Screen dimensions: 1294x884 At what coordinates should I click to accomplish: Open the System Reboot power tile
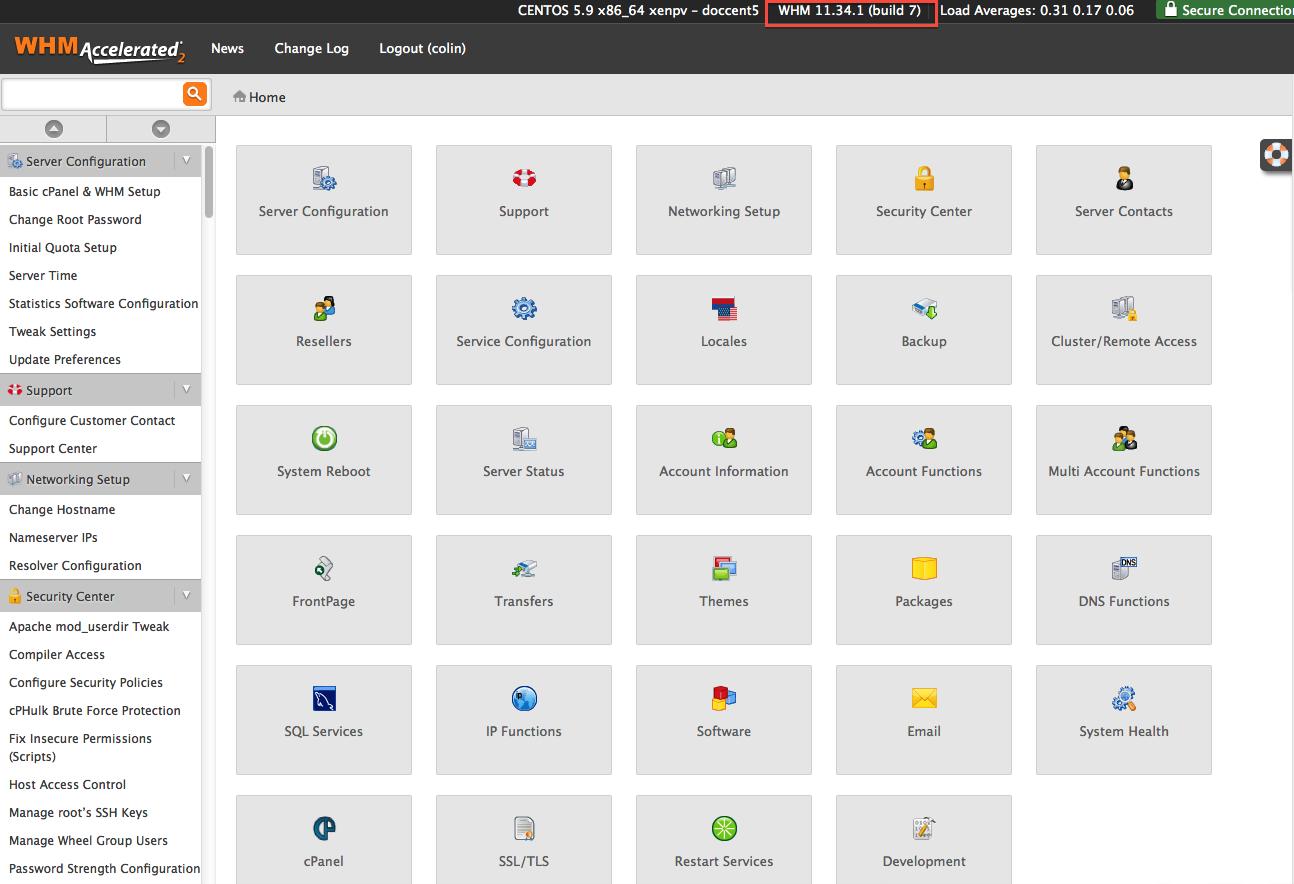pyautogui.click(x=324, y=460)
